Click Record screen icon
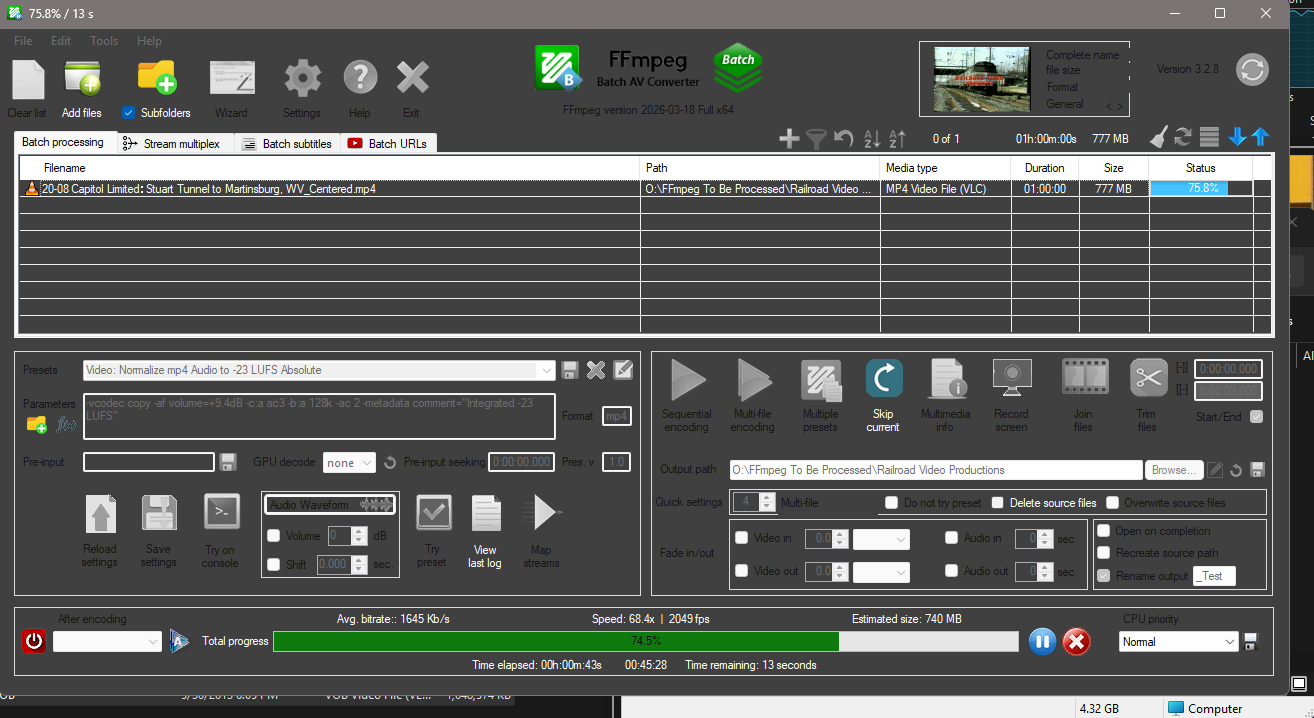Viewport: 1314px width, 718px height. tap(1011, 380)
